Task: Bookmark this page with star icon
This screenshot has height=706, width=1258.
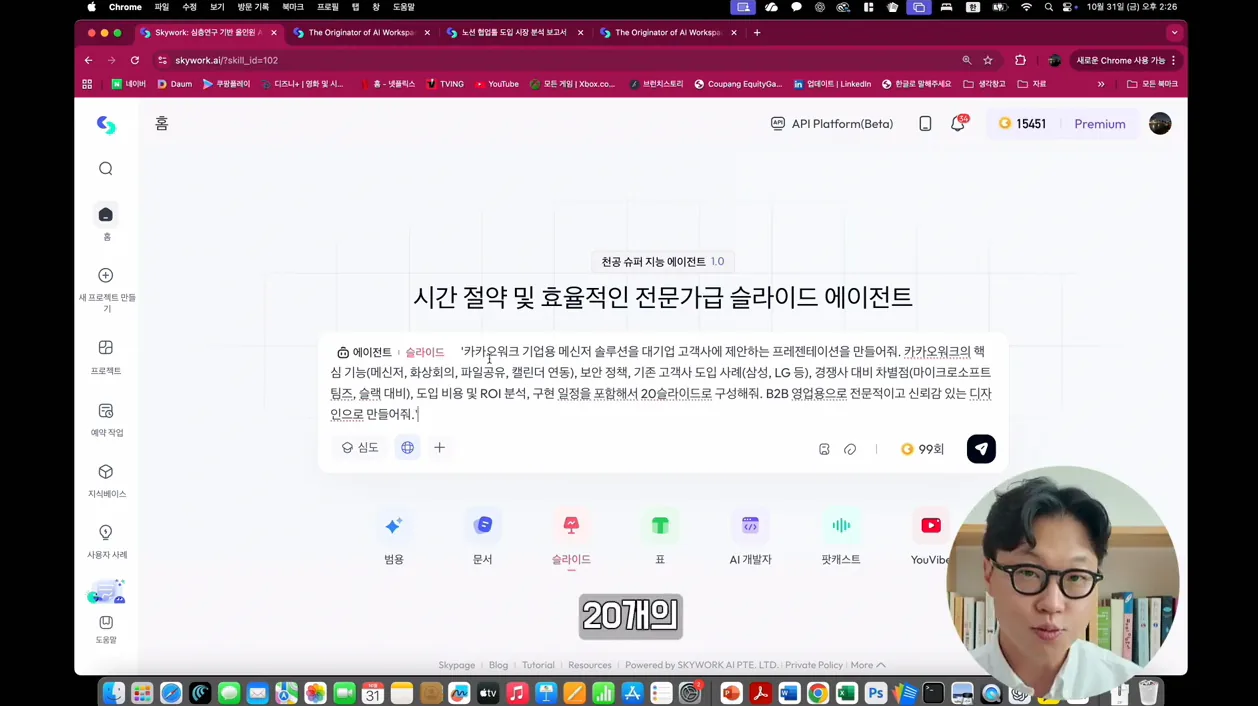Action: click(x=988, y=60)
